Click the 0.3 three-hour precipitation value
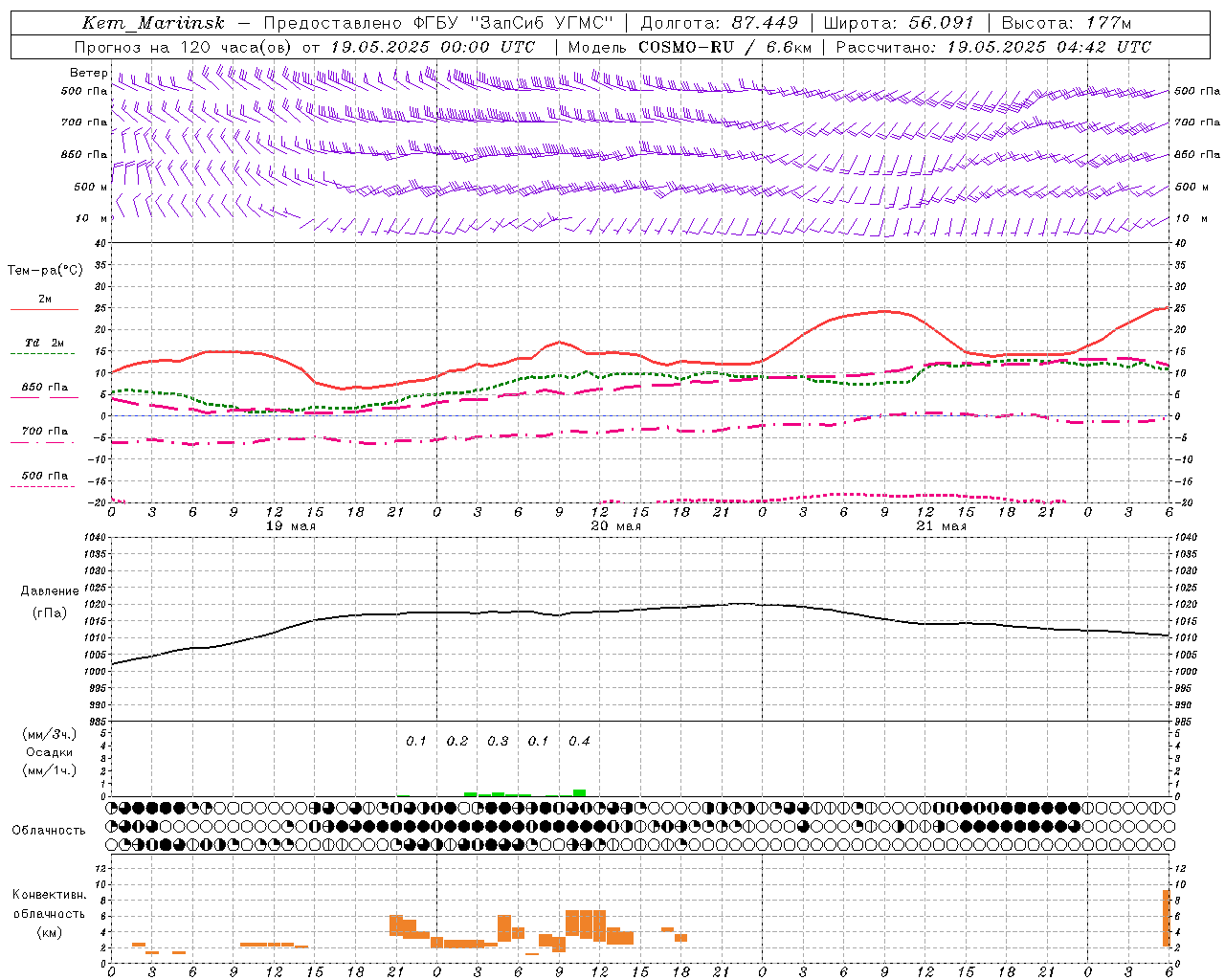Viewport: 1225px width, 980px height. point(498,741)
